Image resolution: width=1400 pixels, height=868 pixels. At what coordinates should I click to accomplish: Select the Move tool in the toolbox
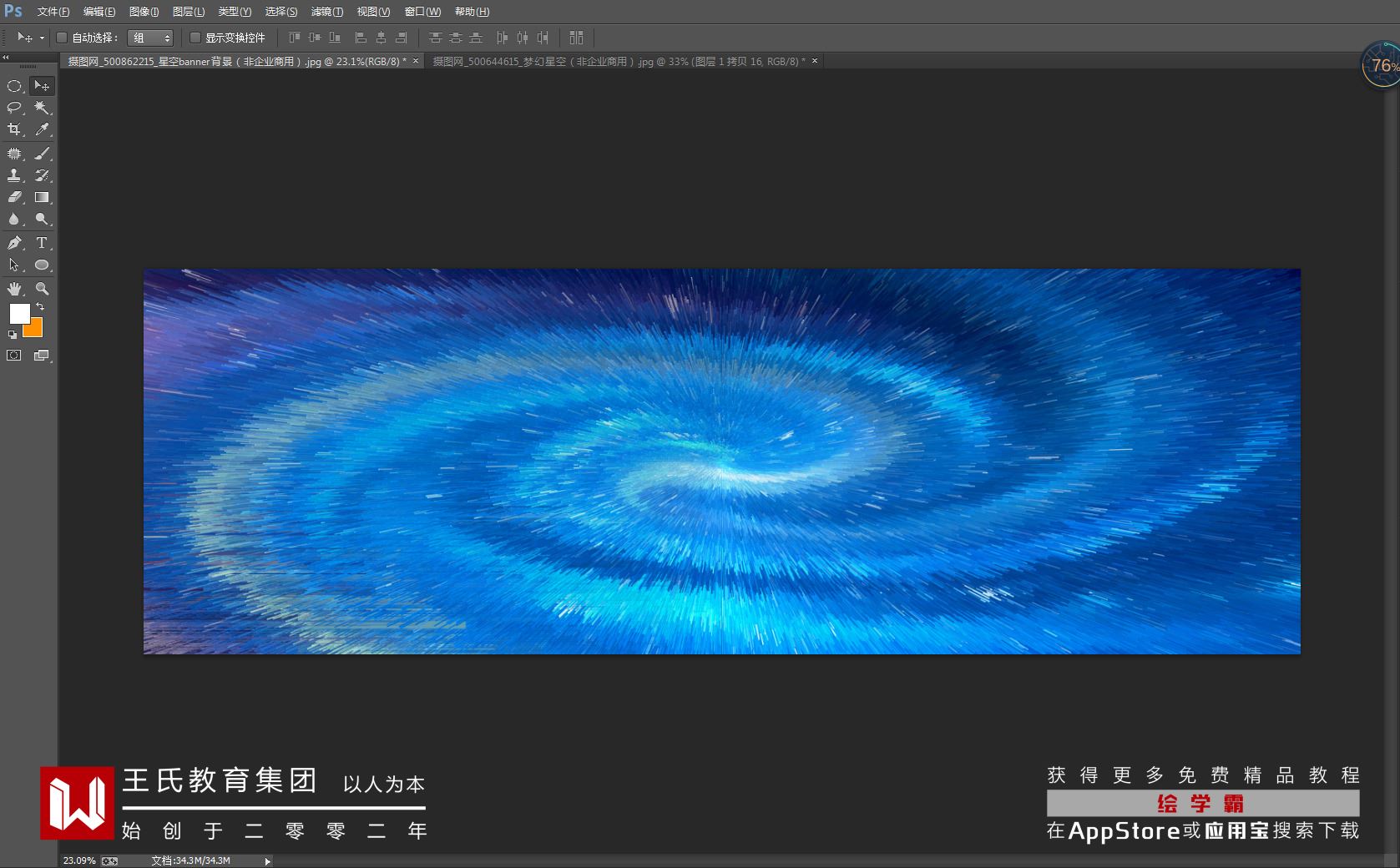point(41,86)
